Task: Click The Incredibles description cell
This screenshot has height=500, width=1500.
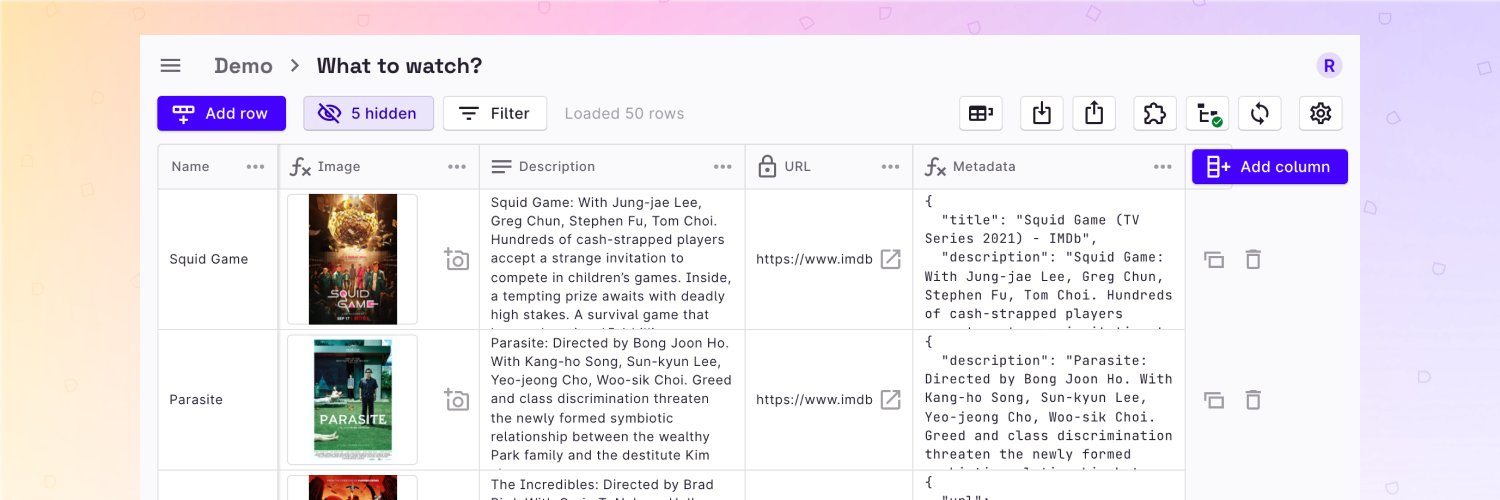Action: coord(612,485)
